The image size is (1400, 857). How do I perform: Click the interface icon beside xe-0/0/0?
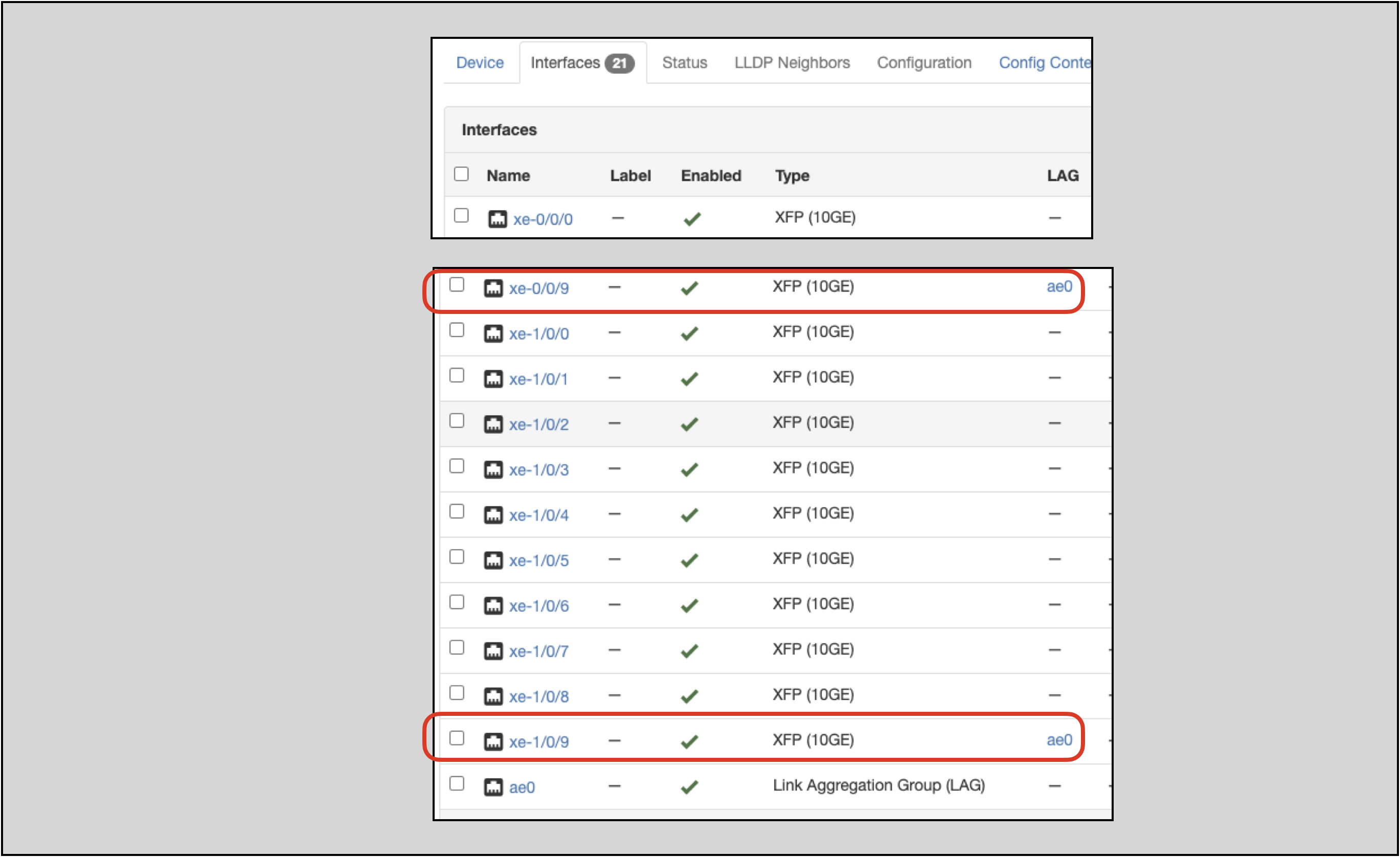click(x=497, y=219)
